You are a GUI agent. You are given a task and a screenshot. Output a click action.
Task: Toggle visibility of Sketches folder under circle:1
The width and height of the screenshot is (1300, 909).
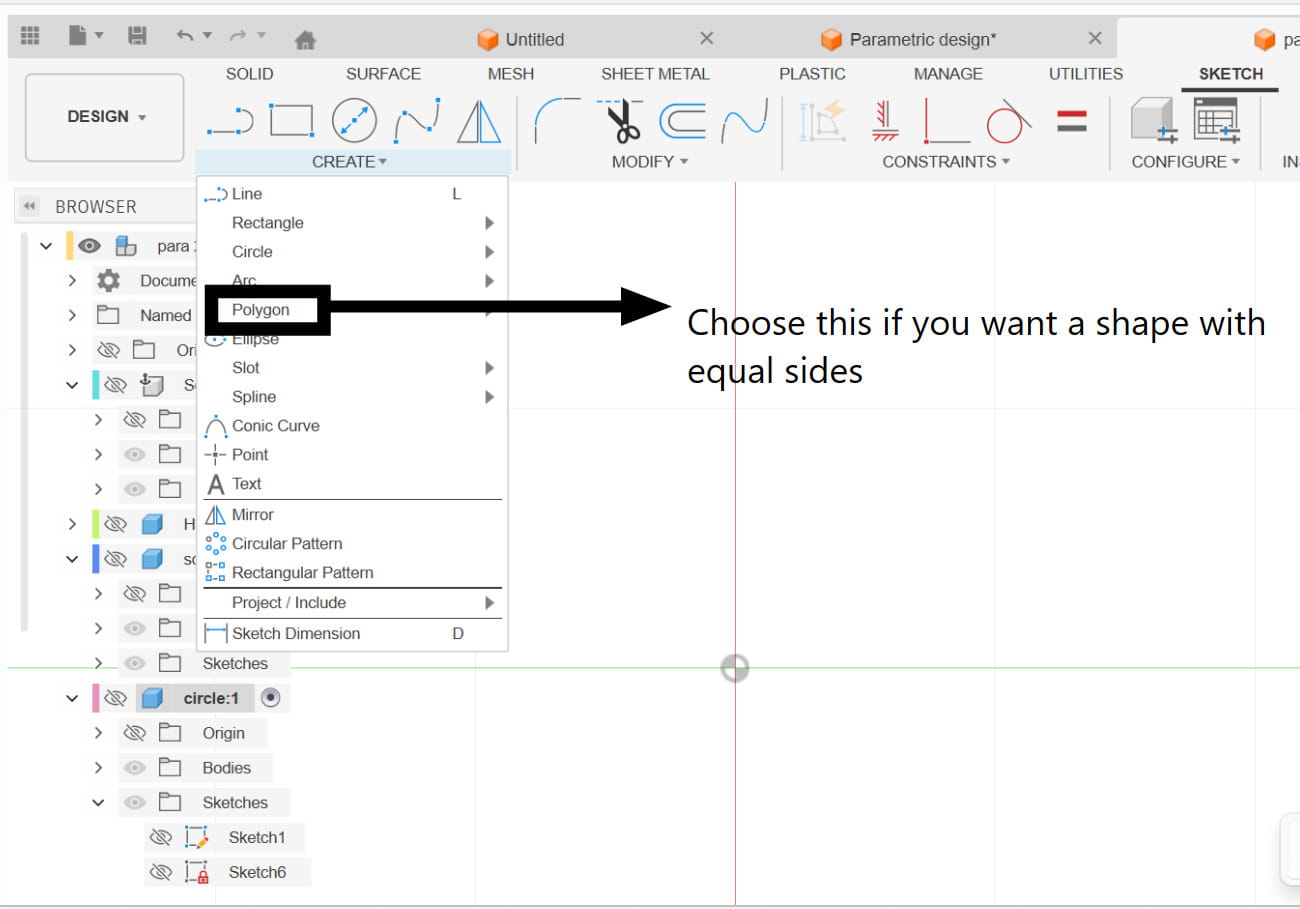(134, 802)
